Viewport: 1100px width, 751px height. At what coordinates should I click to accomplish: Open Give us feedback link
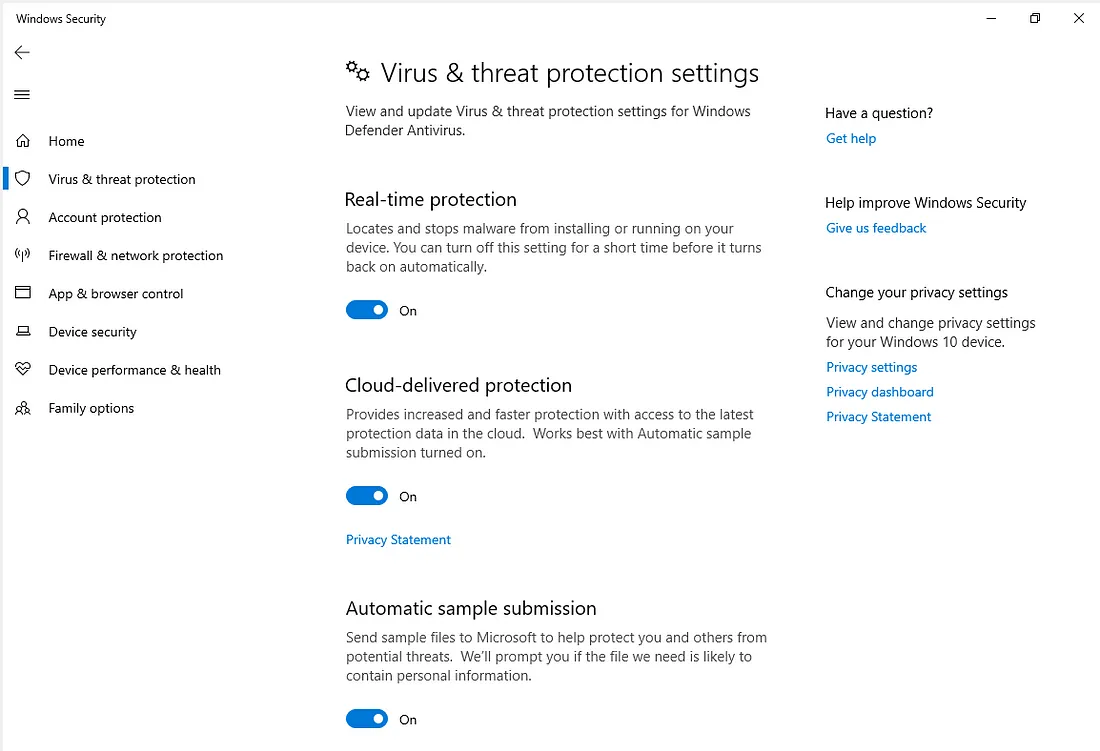[876, 228]
